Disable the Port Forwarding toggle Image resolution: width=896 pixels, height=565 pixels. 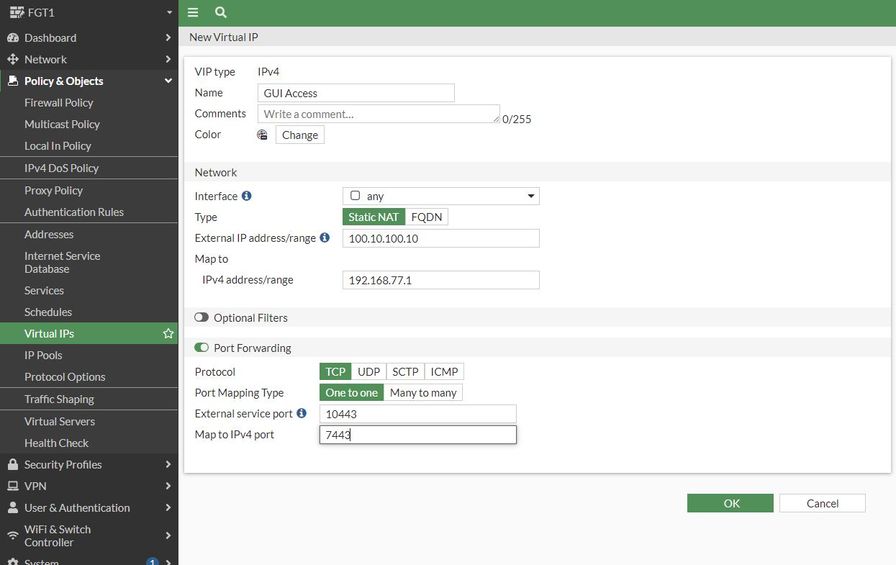pyautogui.click(x=201, y=347)
